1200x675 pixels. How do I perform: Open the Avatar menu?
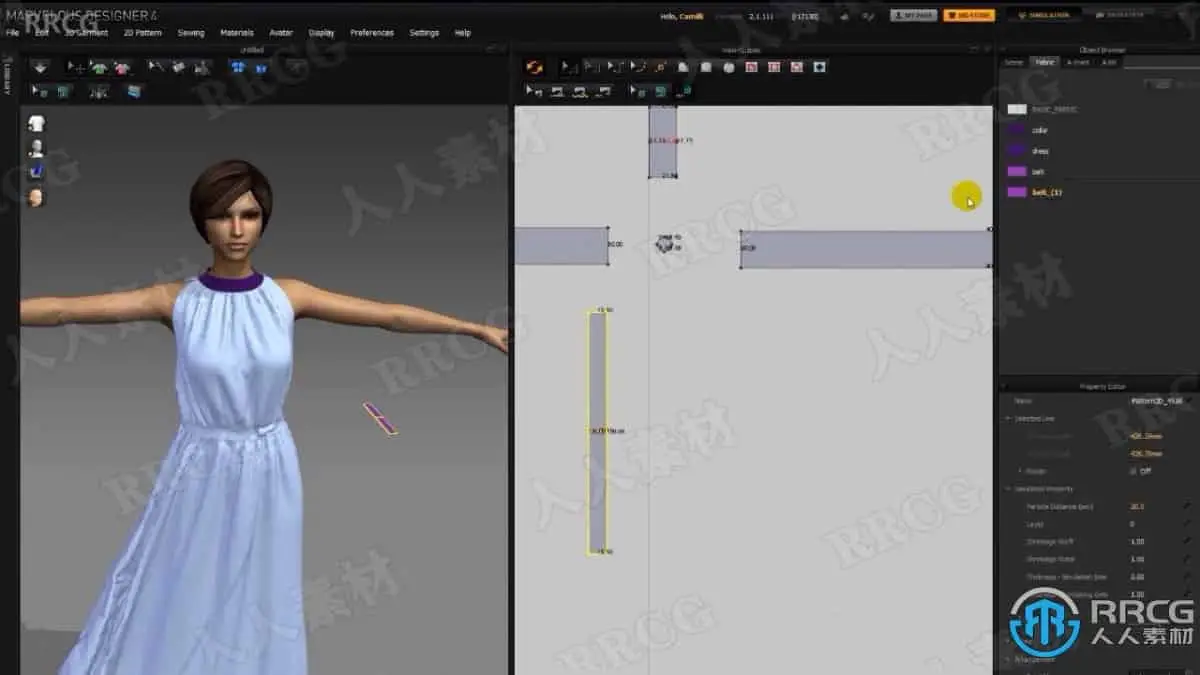pos(281,32)
